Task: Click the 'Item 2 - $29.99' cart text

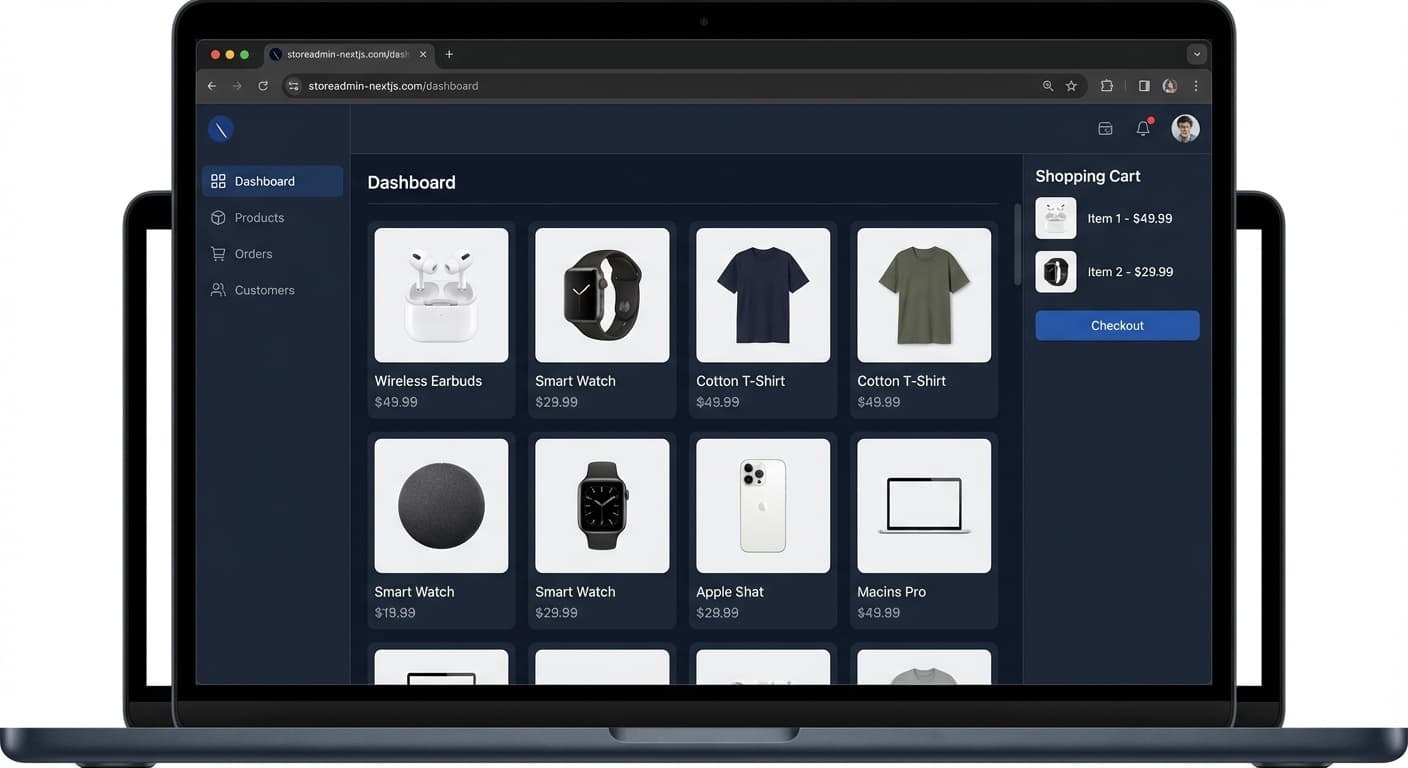Action: tap(1130, 272)
